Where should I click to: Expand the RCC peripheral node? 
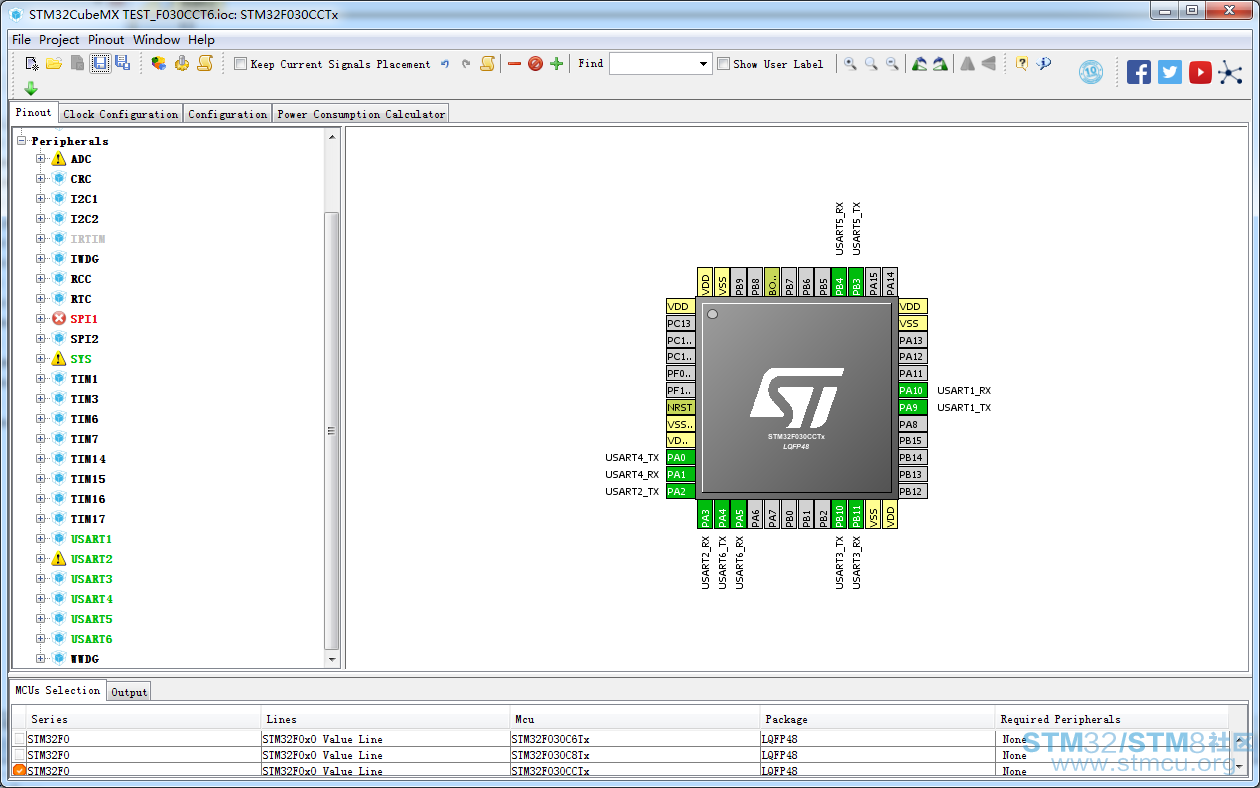[x=41, y=279]
